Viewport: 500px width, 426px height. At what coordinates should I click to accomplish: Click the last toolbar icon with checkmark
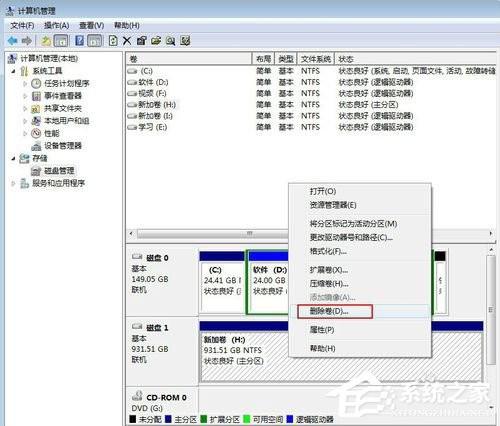(185, 41)
